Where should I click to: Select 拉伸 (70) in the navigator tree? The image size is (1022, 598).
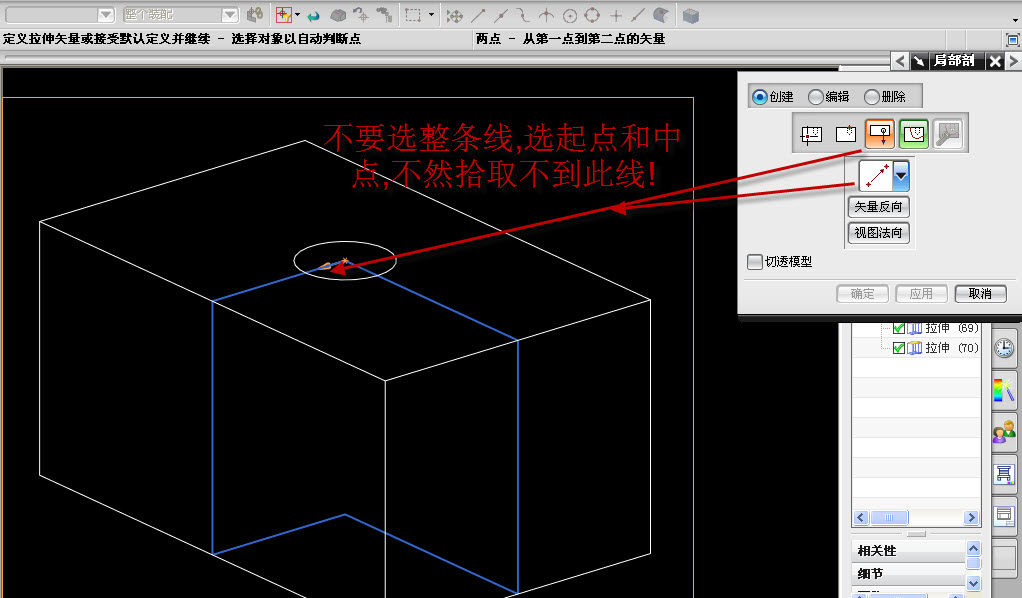952,348
